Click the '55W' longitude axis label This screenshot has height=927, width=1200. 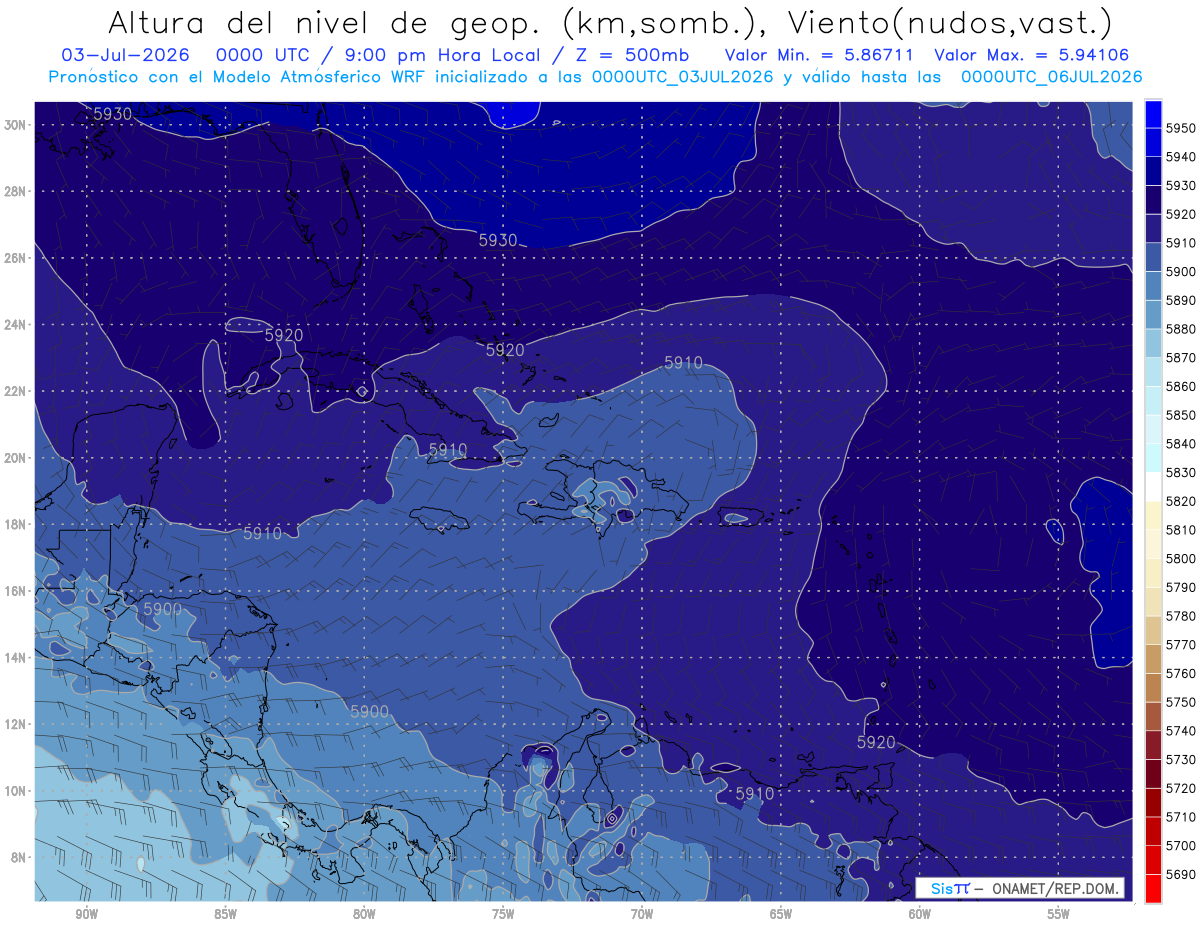[1059, 915]
